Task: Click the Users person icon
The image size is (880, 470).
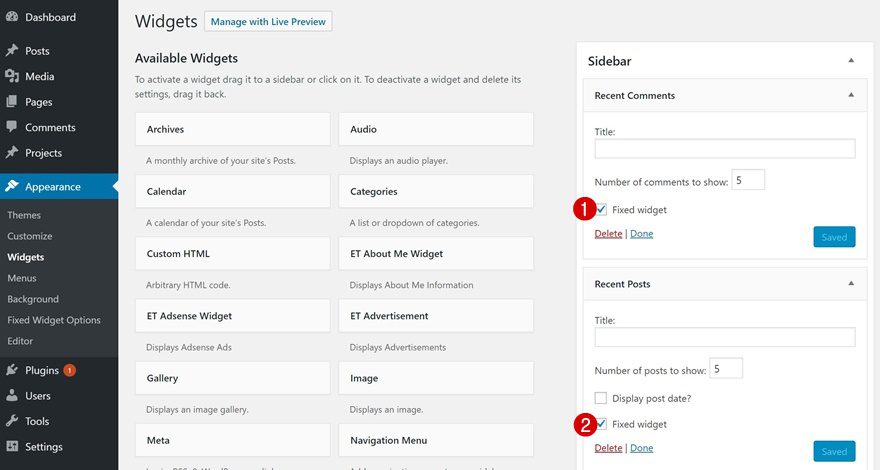Action: [x=12, y=396]
